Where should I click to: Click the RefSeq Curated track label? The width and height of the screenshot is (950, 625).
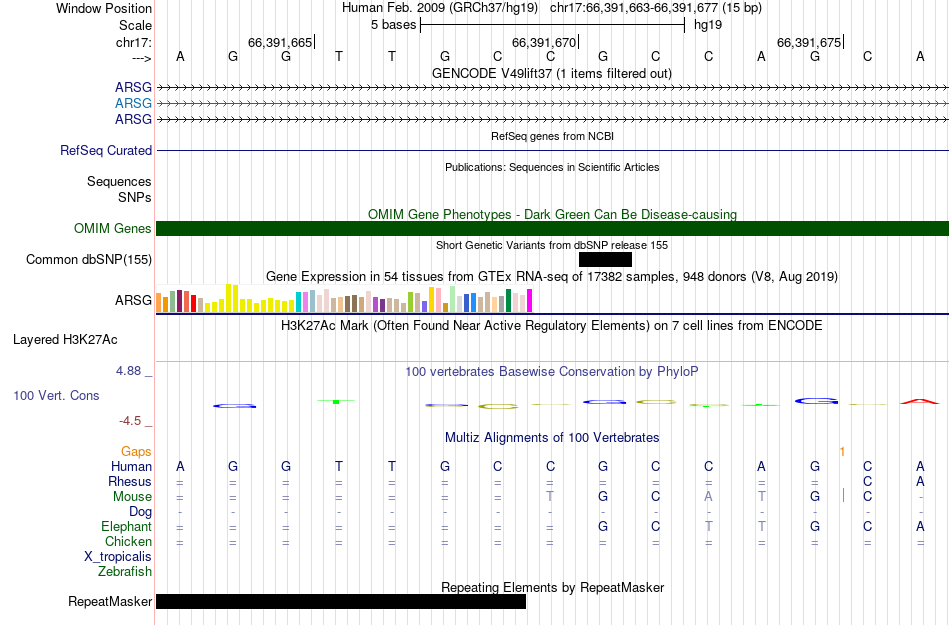tap(105, 150)
